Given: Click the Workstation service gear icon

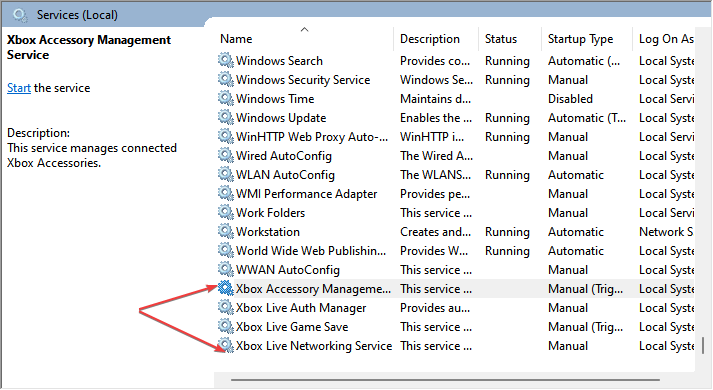Looking at the screenshot, I should (226, 231).
